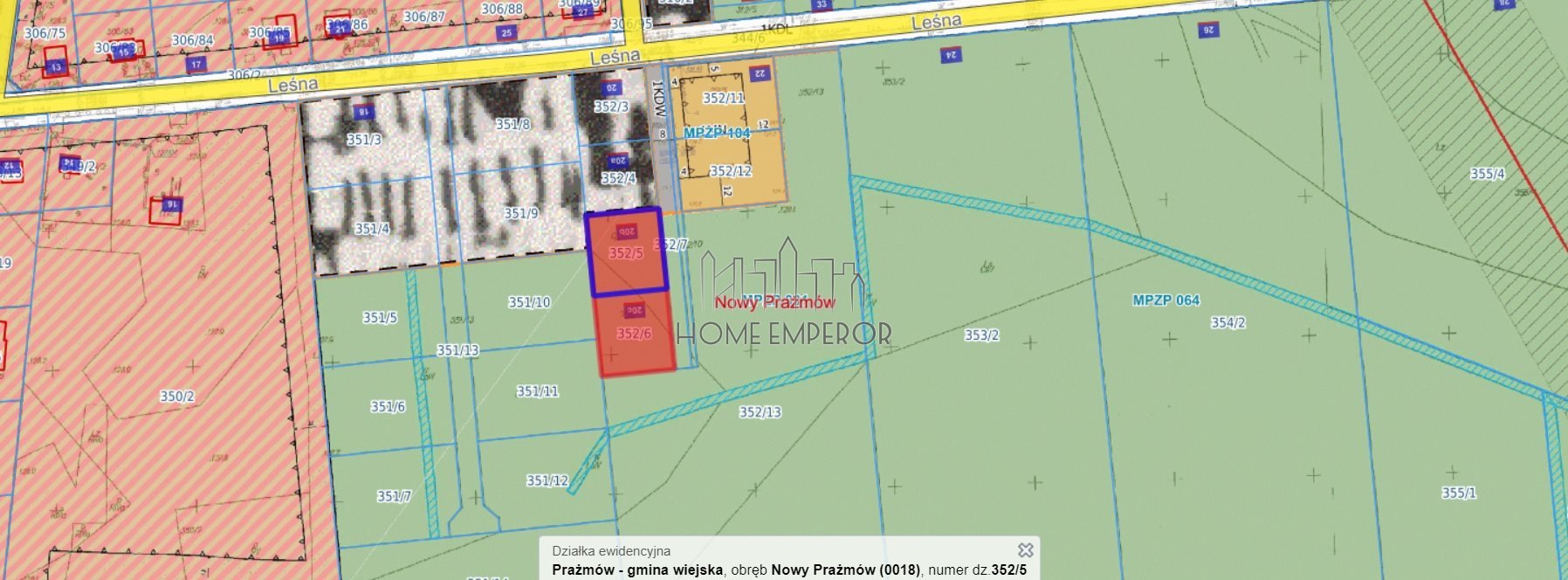Select parcel label 351/9

point(521,213)
